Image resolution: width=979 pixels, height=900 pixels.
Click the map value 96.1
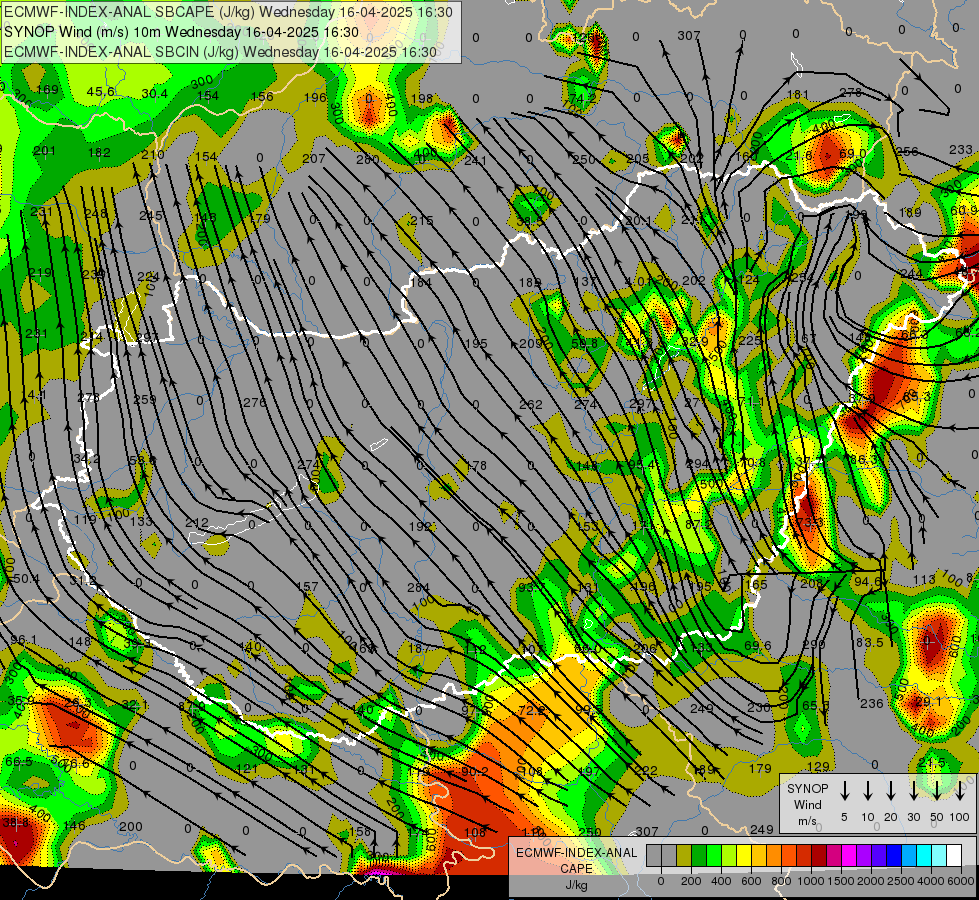23,640
